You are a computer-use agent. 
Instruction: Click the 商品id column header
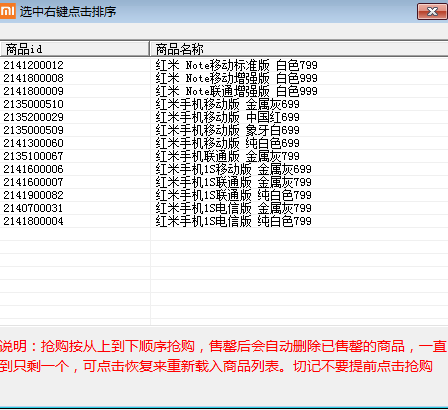pos(74,49)
